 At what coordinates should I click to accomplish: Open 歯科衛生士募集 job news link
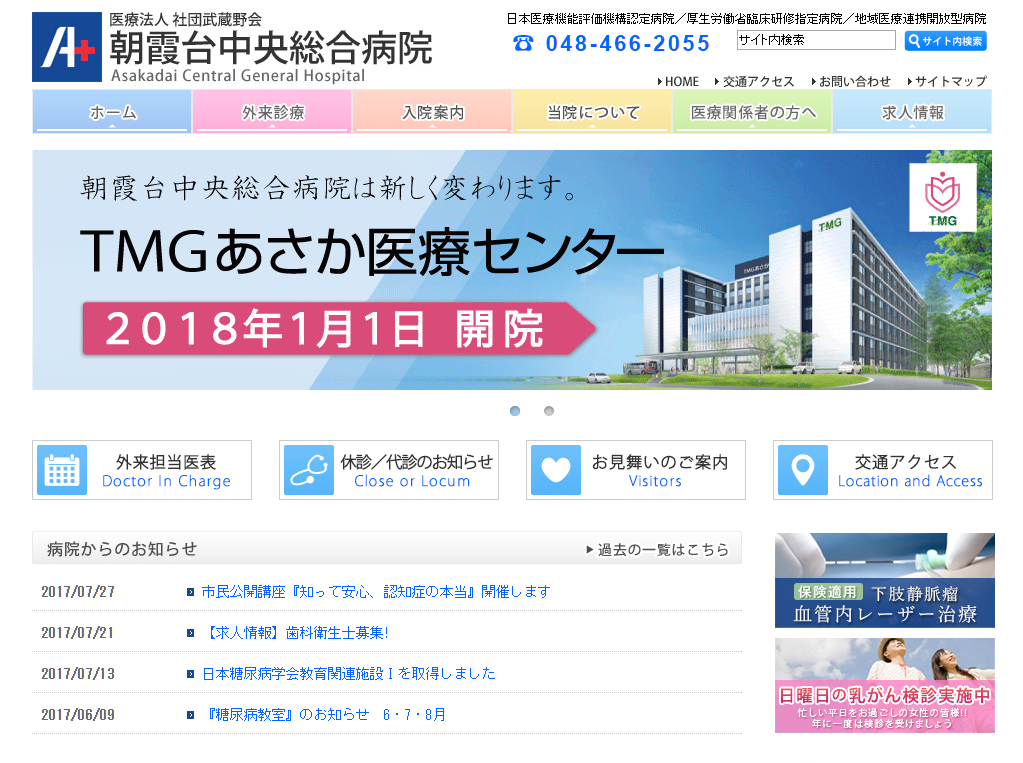(x=296, y=633)
